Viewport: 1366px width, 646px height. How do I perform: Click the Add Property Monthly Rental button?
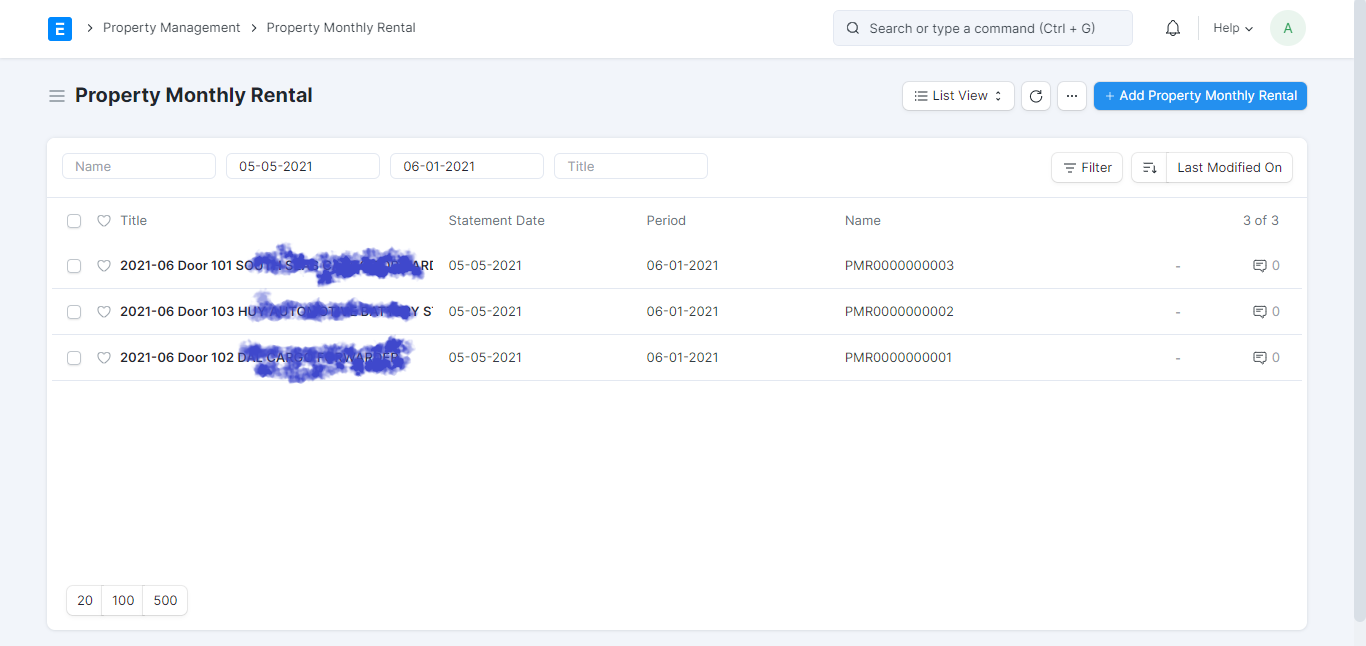tap(1200, 95)
